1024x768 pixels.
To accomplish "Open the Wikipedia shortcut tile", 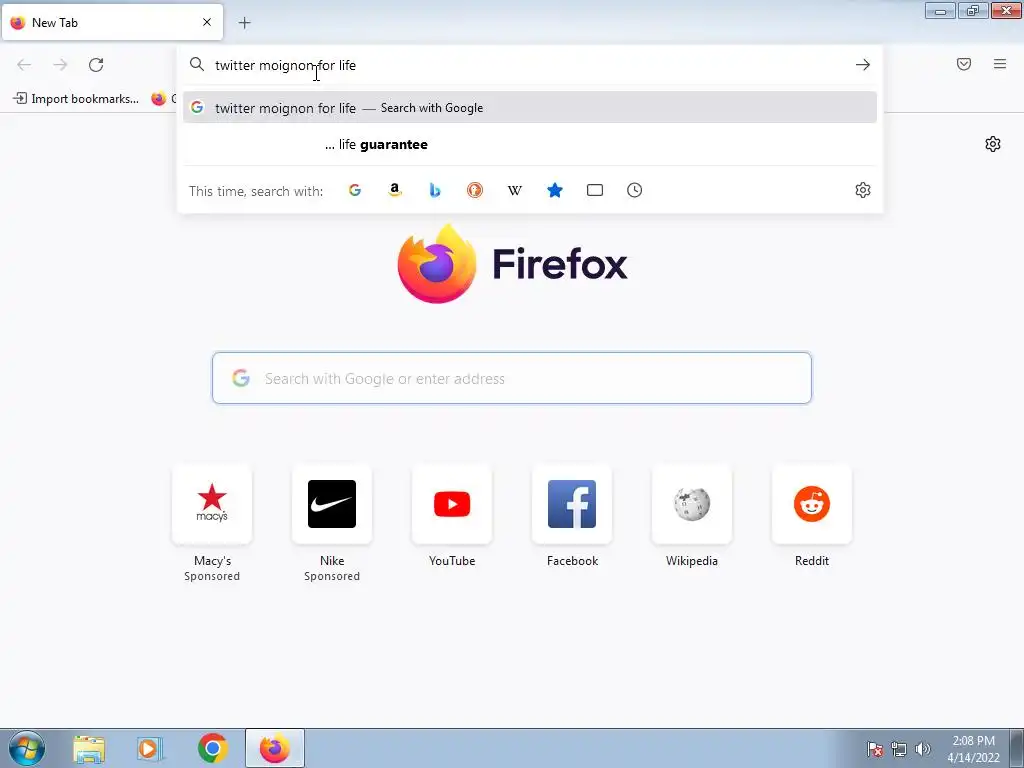I will point(692,504).
